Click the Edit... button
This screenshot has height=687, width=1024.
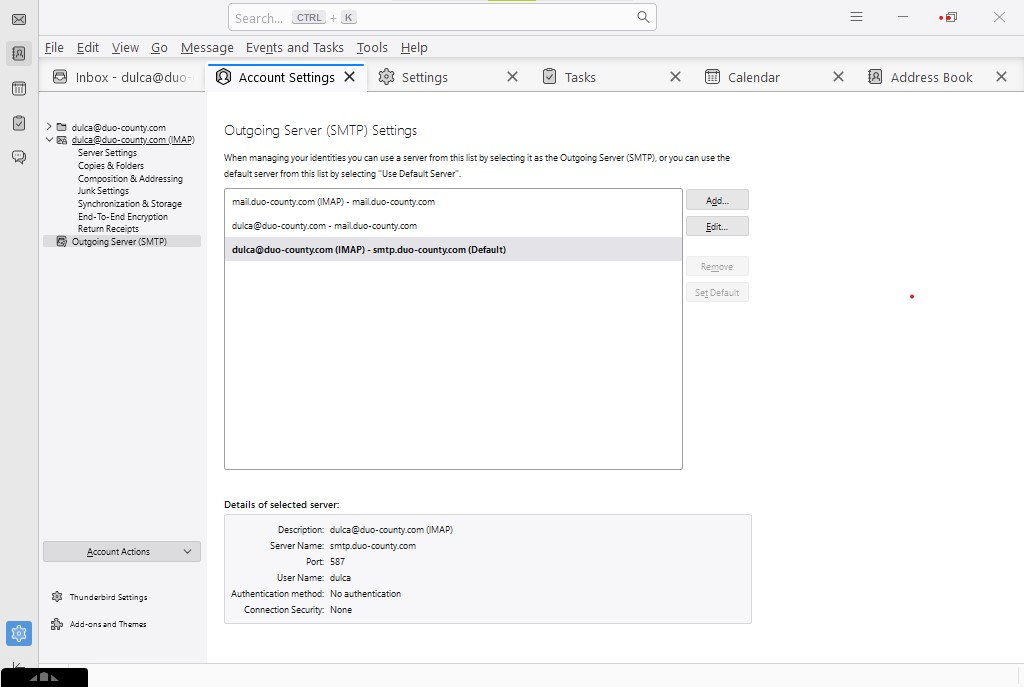(717, 226)
